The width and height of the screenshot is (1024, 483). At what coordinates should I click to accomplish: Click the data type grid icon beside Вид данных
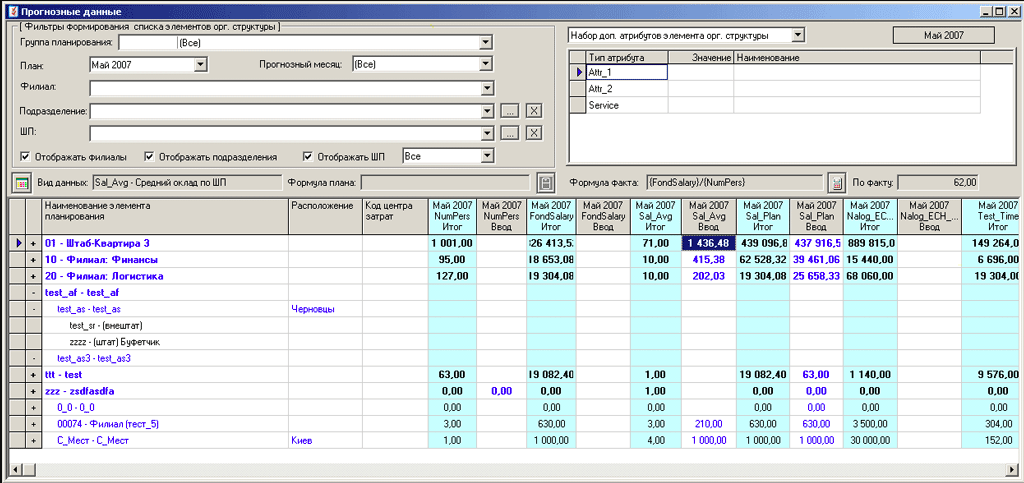tap(21, 183)
